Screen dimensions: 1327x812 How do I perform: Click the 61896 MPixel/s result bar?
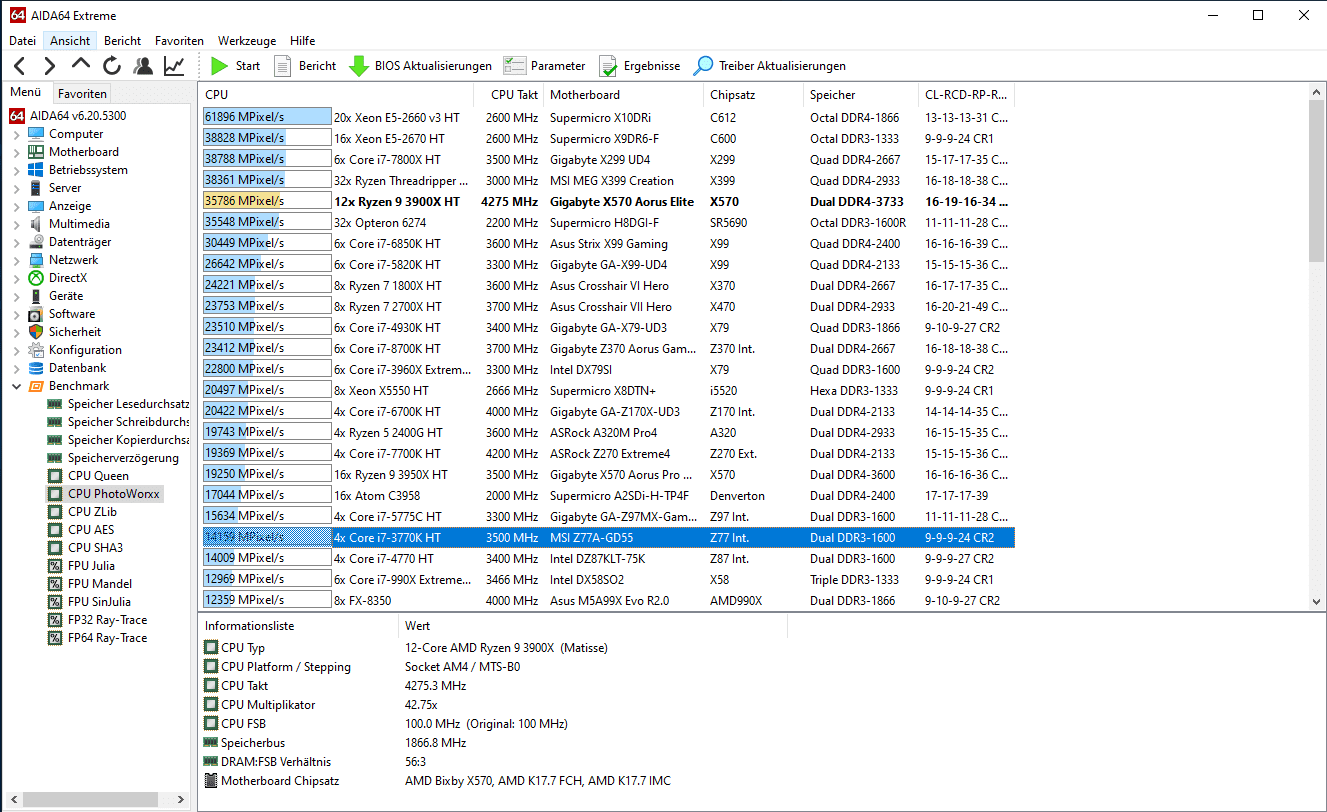coord(266,117)
